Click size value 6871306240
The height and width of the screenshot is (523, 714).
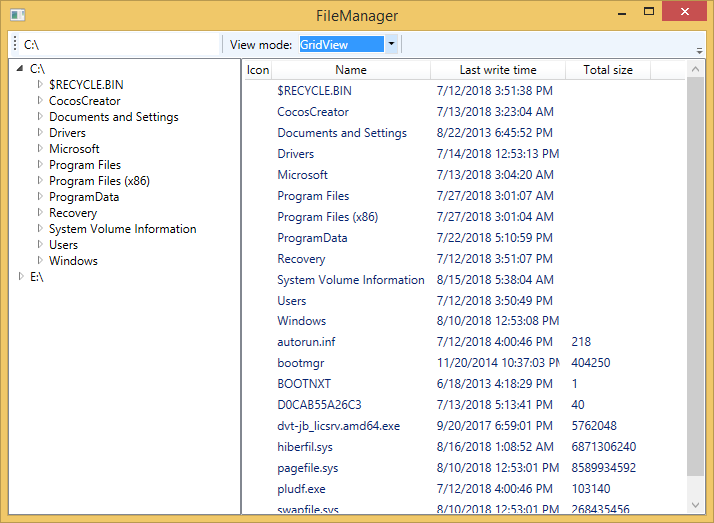(x=603, y=447)
